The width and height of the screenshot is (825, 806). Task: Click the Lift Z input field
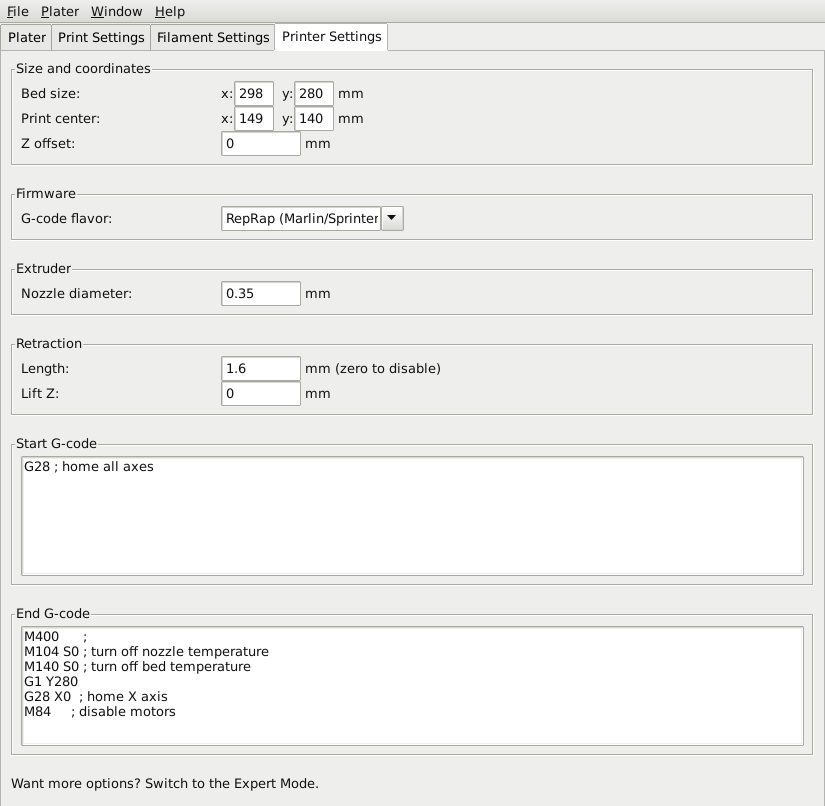[261, 394]
